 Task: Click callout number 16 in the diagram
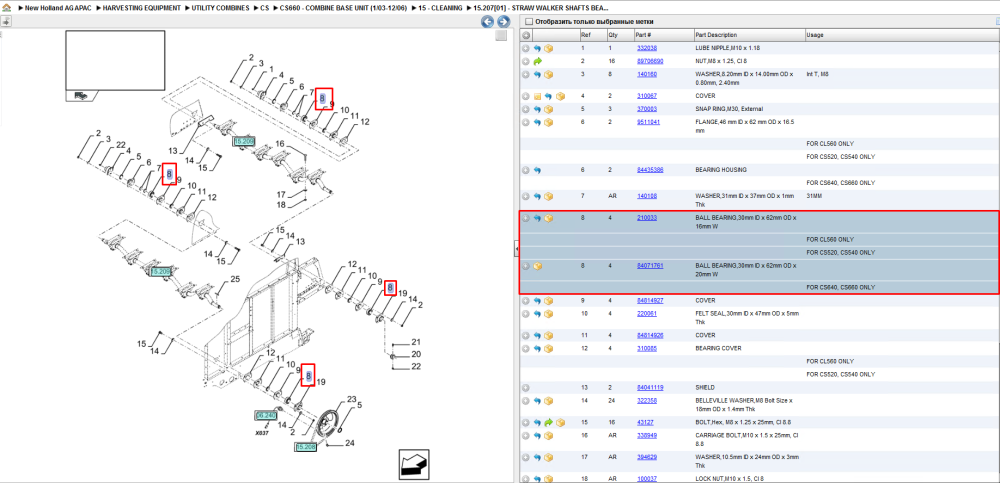[x=279, y=144]
